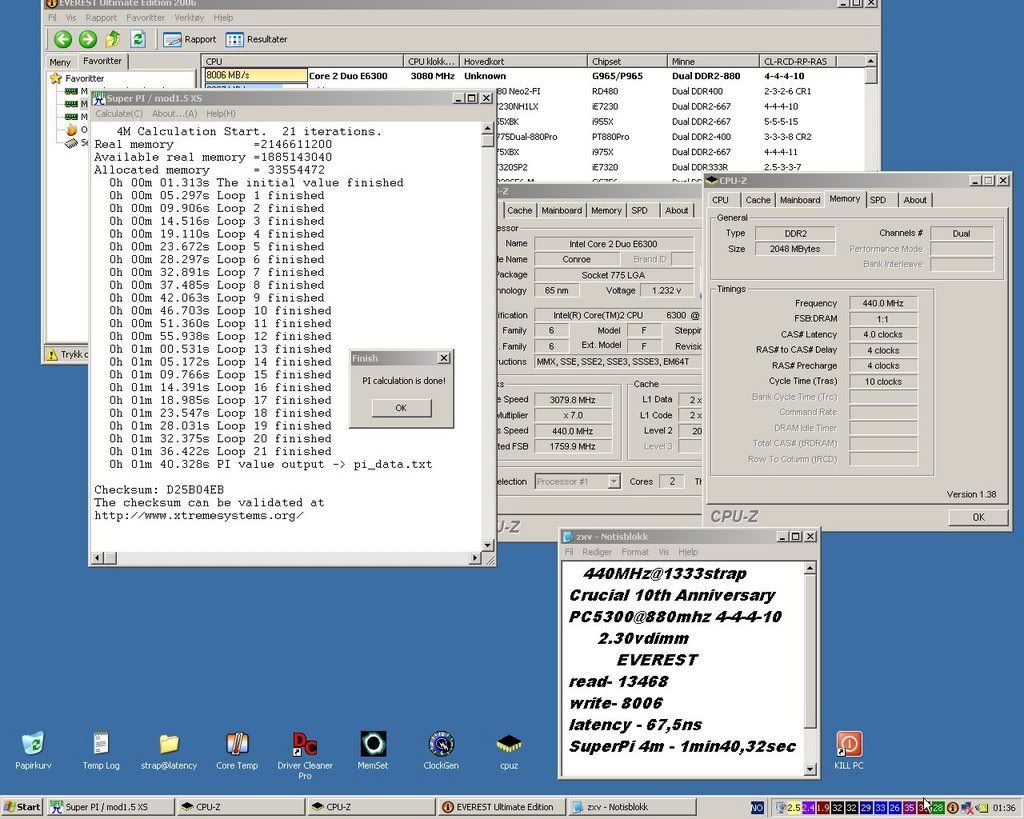Open Cache tab in the back CPU-Z window

(519, 210)
